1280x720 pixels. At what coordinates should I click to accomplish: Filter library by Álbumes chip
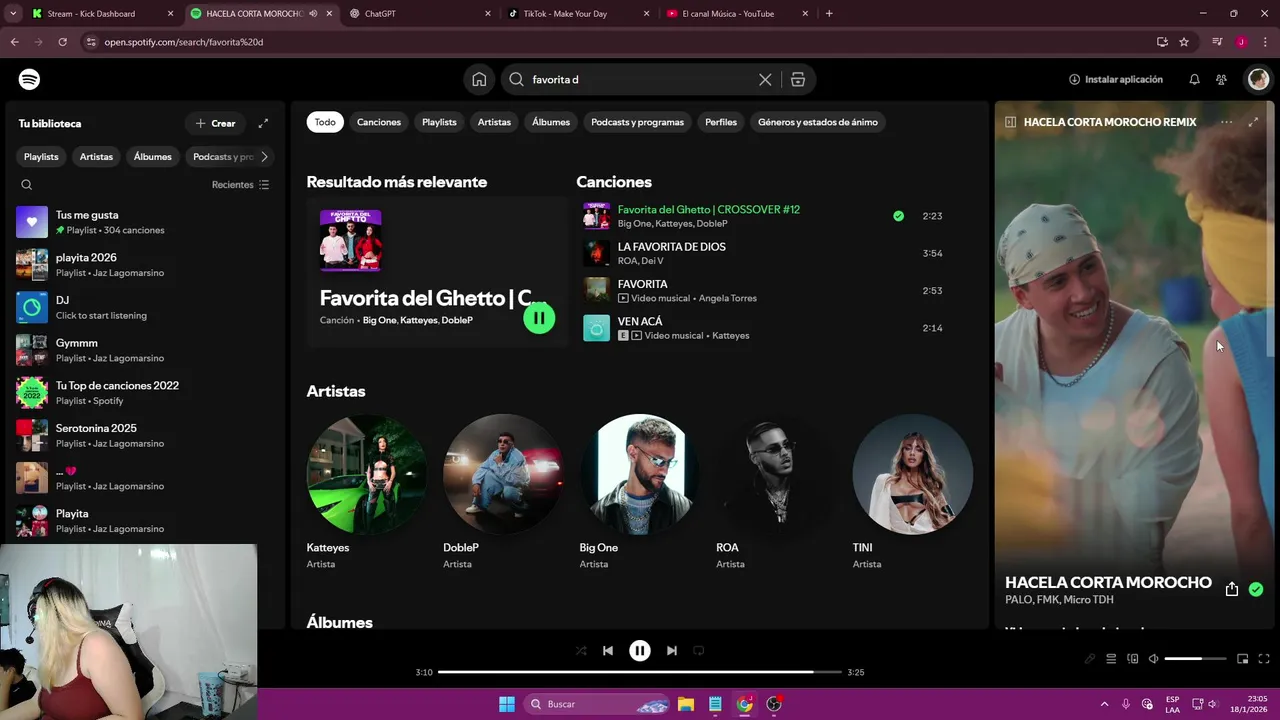pos(153,157)
